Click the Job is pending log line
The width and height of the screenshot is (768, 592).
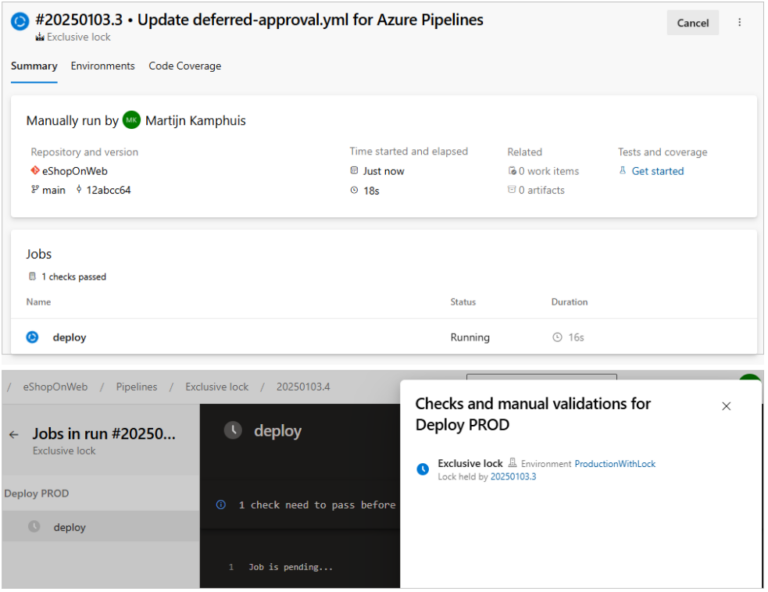pyautogui.click(x=290, y=567)
